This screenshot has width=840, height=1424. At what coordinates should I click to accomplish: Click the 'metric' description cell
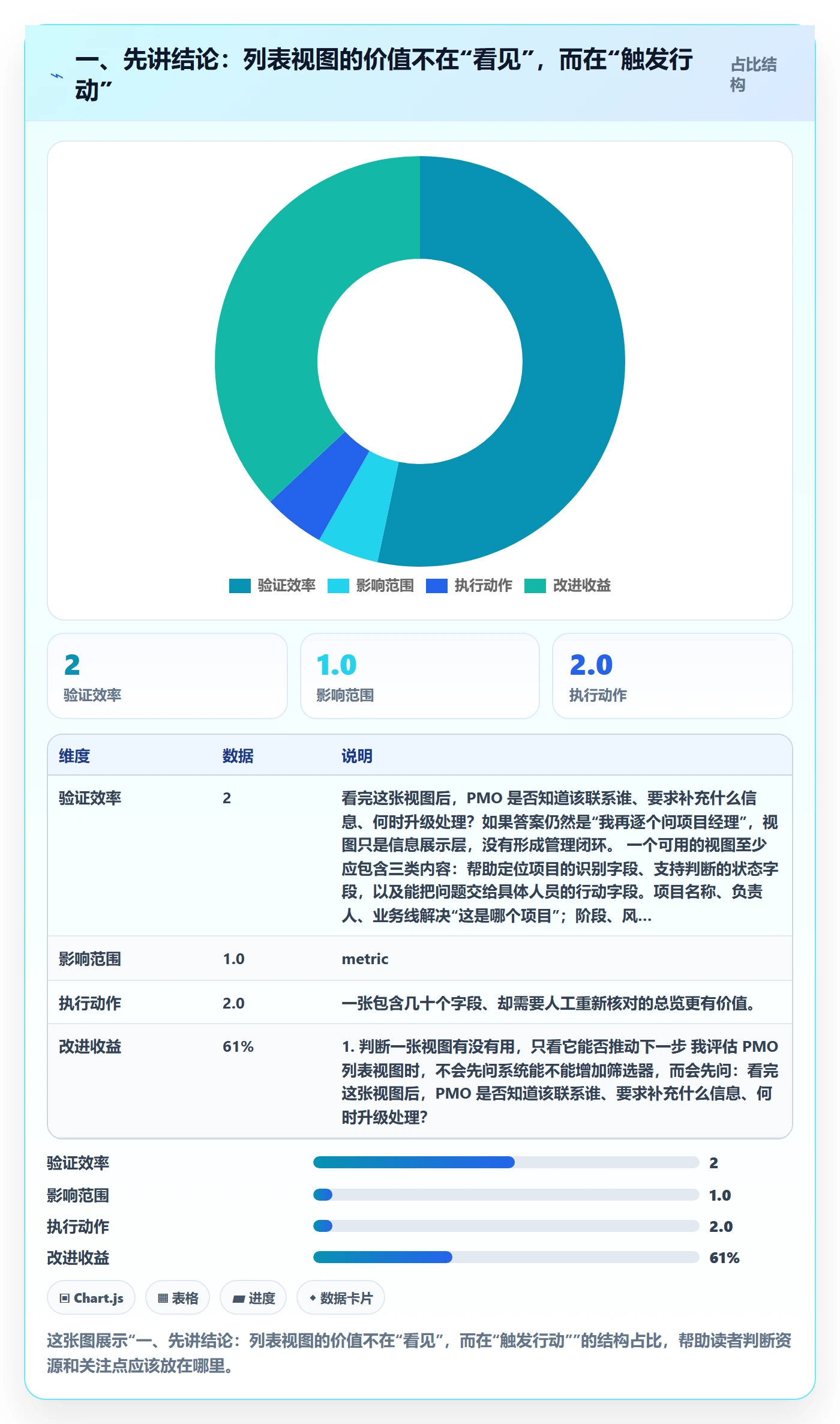365,959
